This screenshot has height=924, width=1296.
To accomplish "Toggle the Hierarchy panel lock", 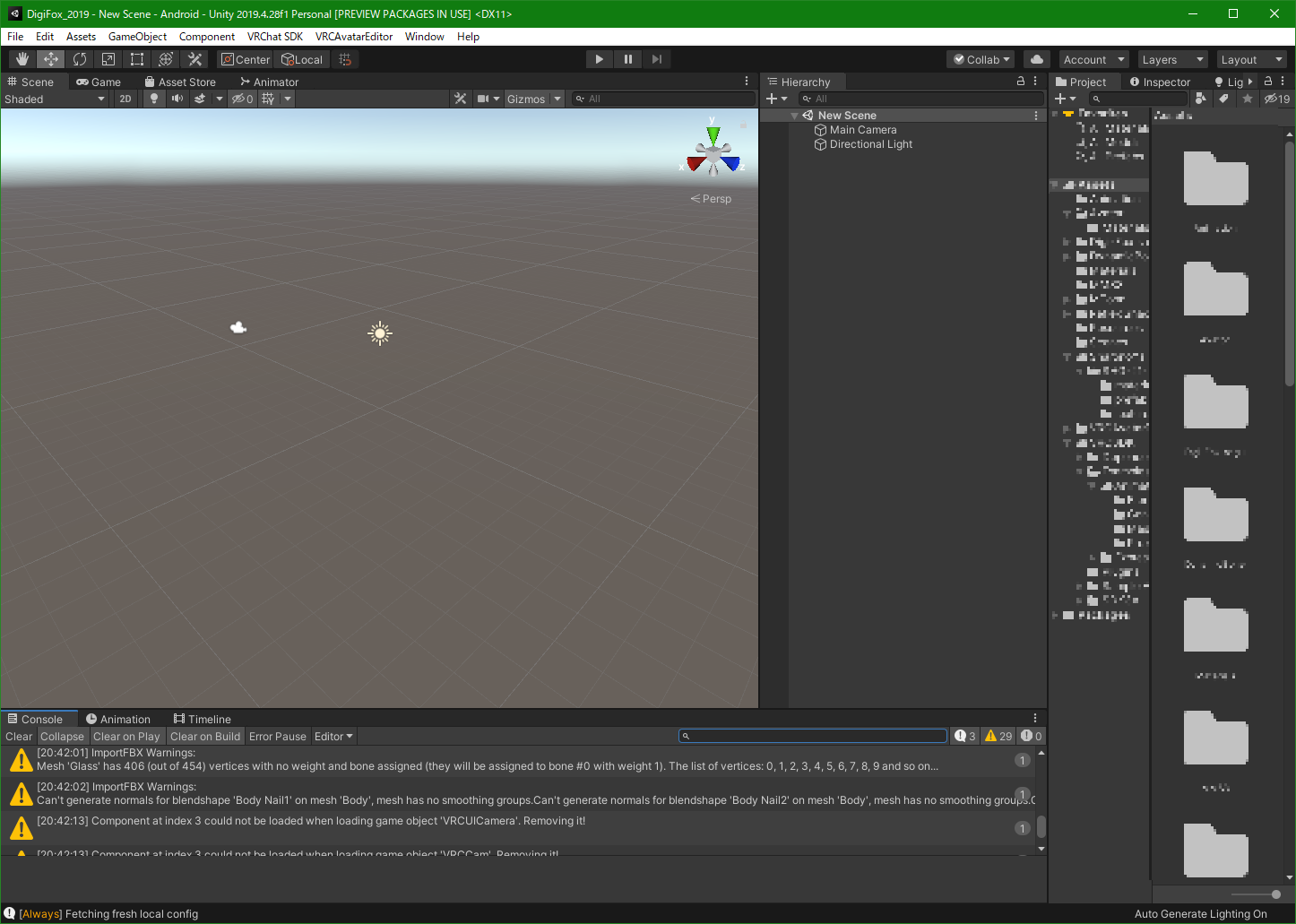I will pos(1020,81).
